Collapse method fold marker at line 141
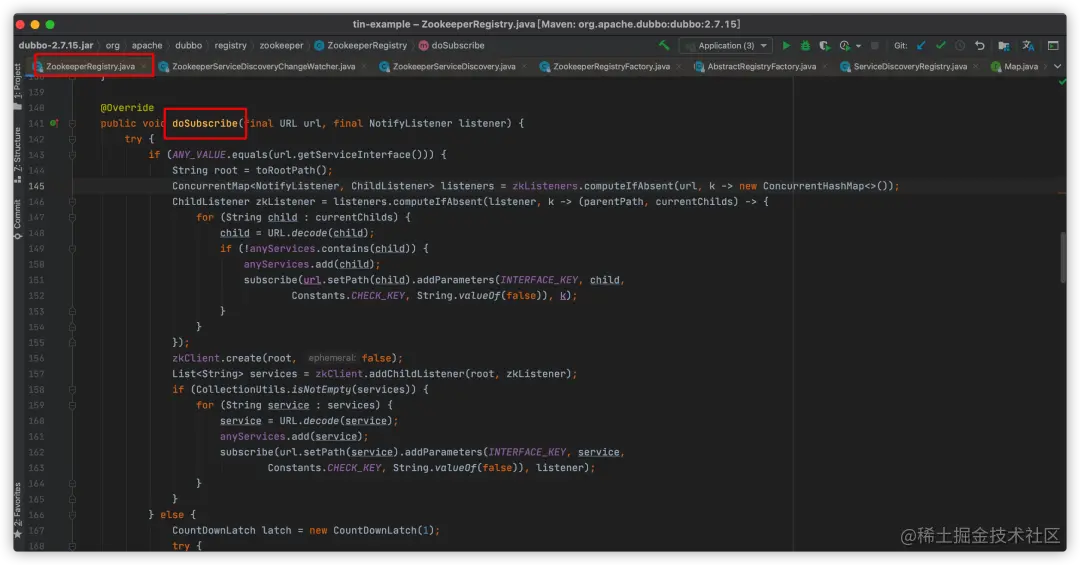 (72, 123)
